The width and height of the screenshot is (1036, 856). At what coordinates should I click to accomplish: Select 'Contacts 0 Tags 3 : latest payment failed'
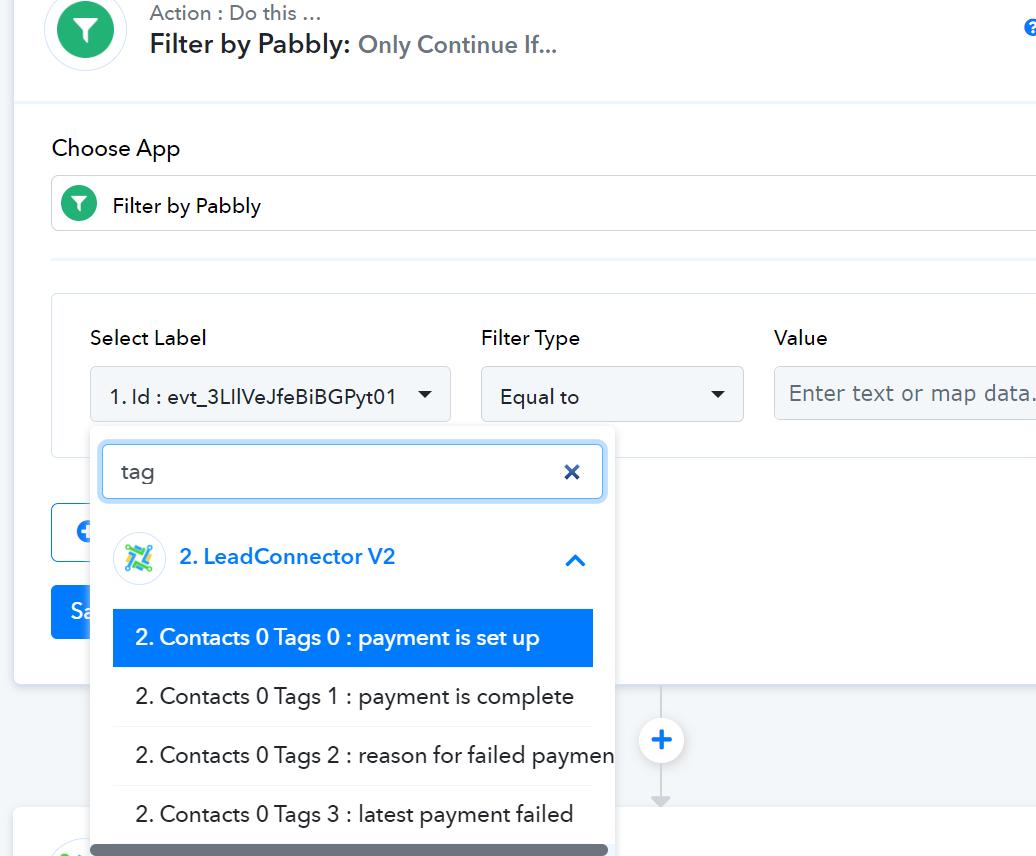tap(353, 814)
